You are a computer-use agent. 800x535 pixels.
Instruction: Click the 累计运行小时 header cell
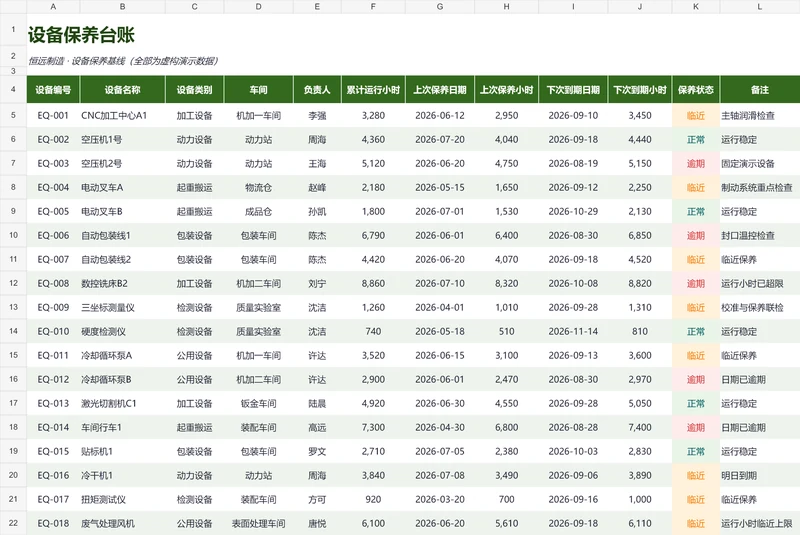pyautogui.click(x=373, y=90)
